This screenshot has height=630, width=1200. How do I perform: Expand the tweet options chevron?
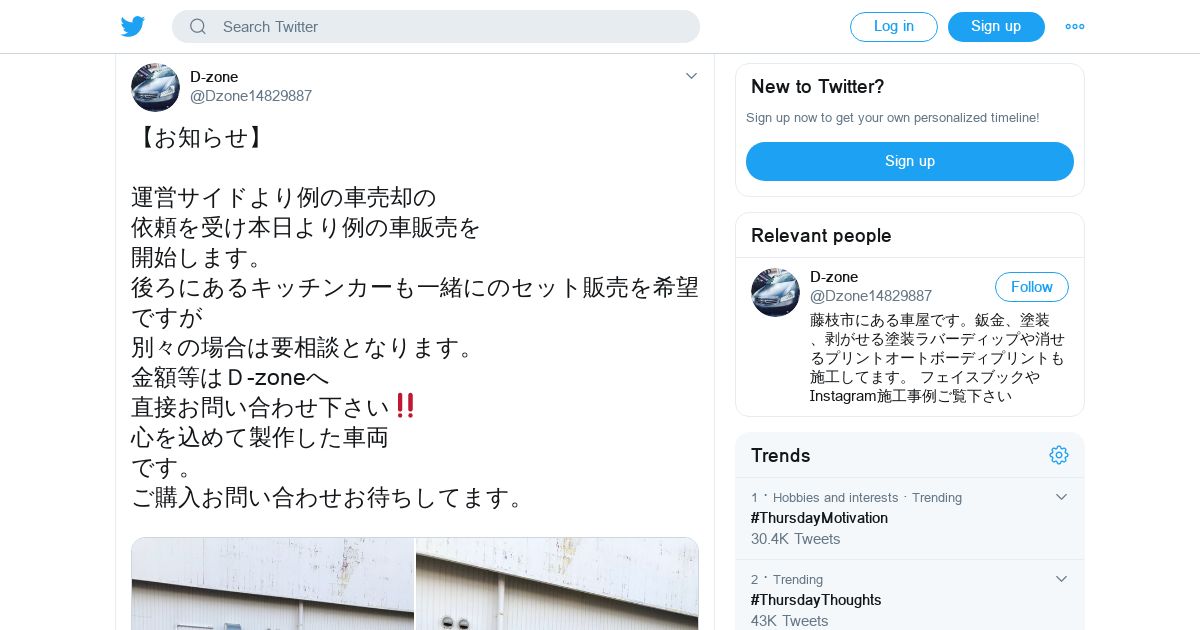tap(691, 76)
